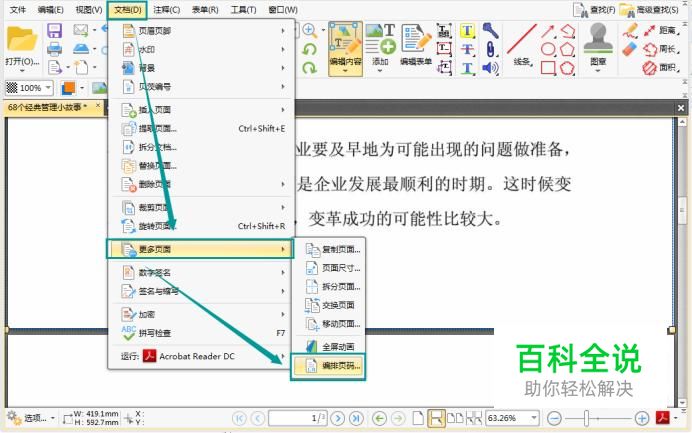The width and height of the screenshot is (692, 433).
Task: Select the arrow drawing tool
Action: tap(548, 31)
